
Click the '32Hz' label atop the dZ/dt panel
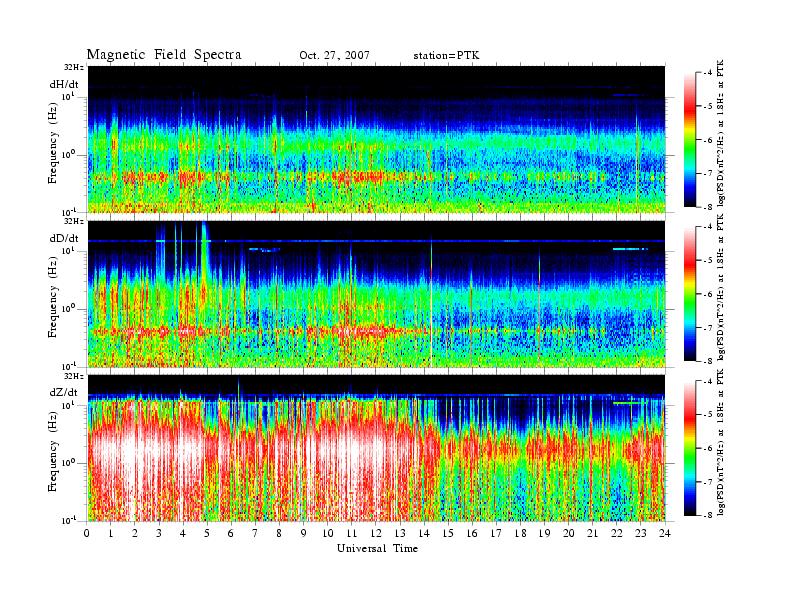point(74,376)
